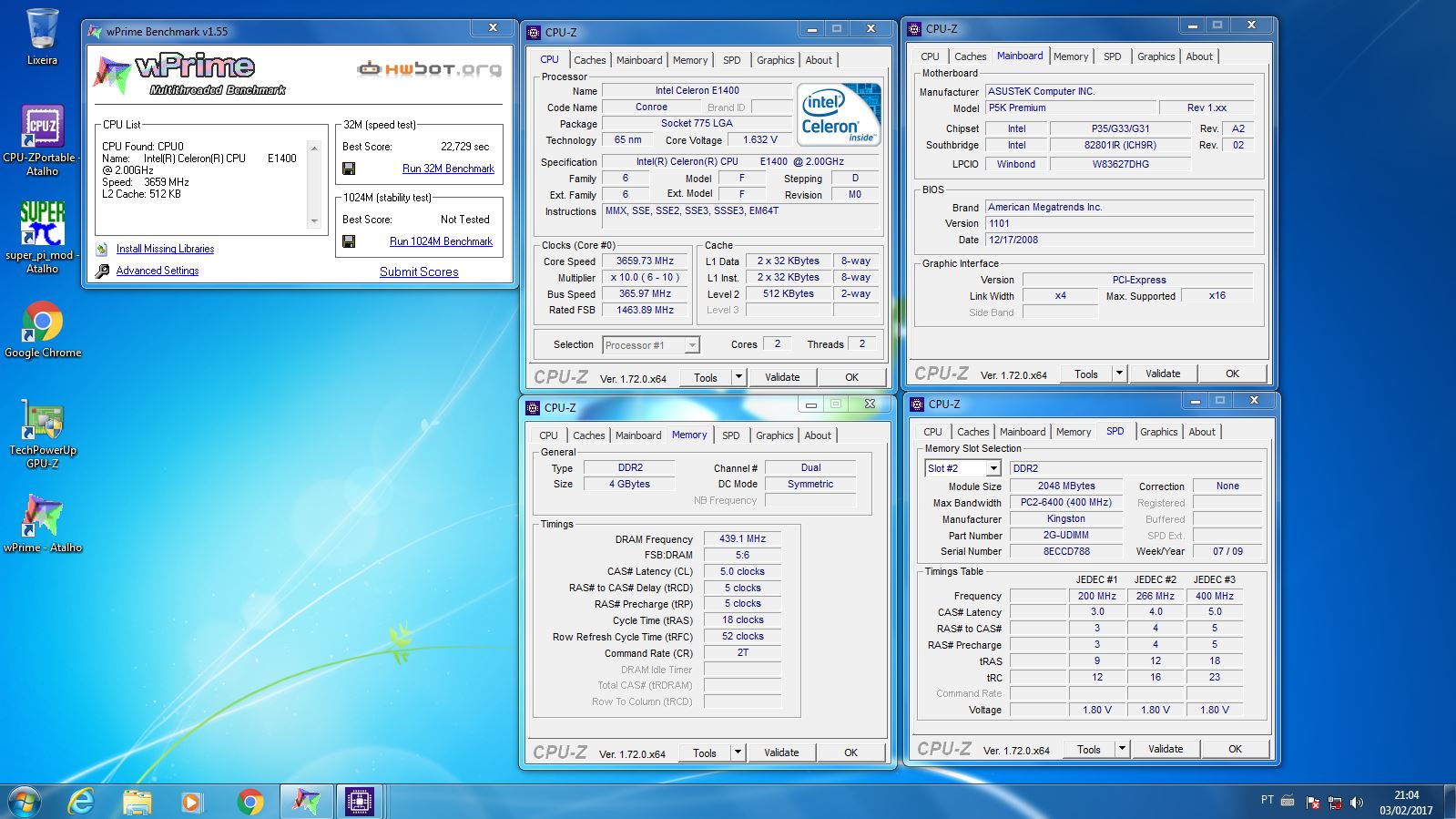This screenshot has height=819, width=1456.
Task: Launch Internet Explorer from the taskbar
Action: point(82,802)
